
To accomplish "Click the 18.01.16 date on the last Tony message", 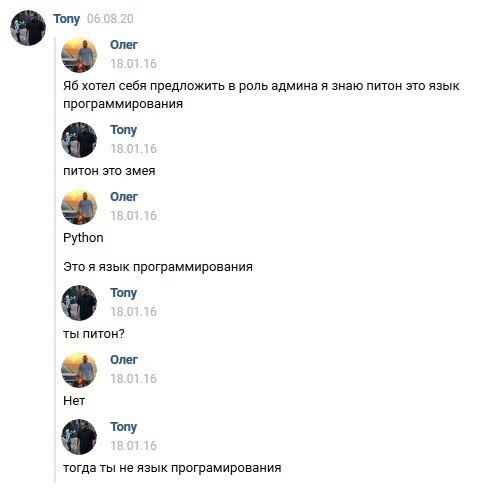I will 133,446.
